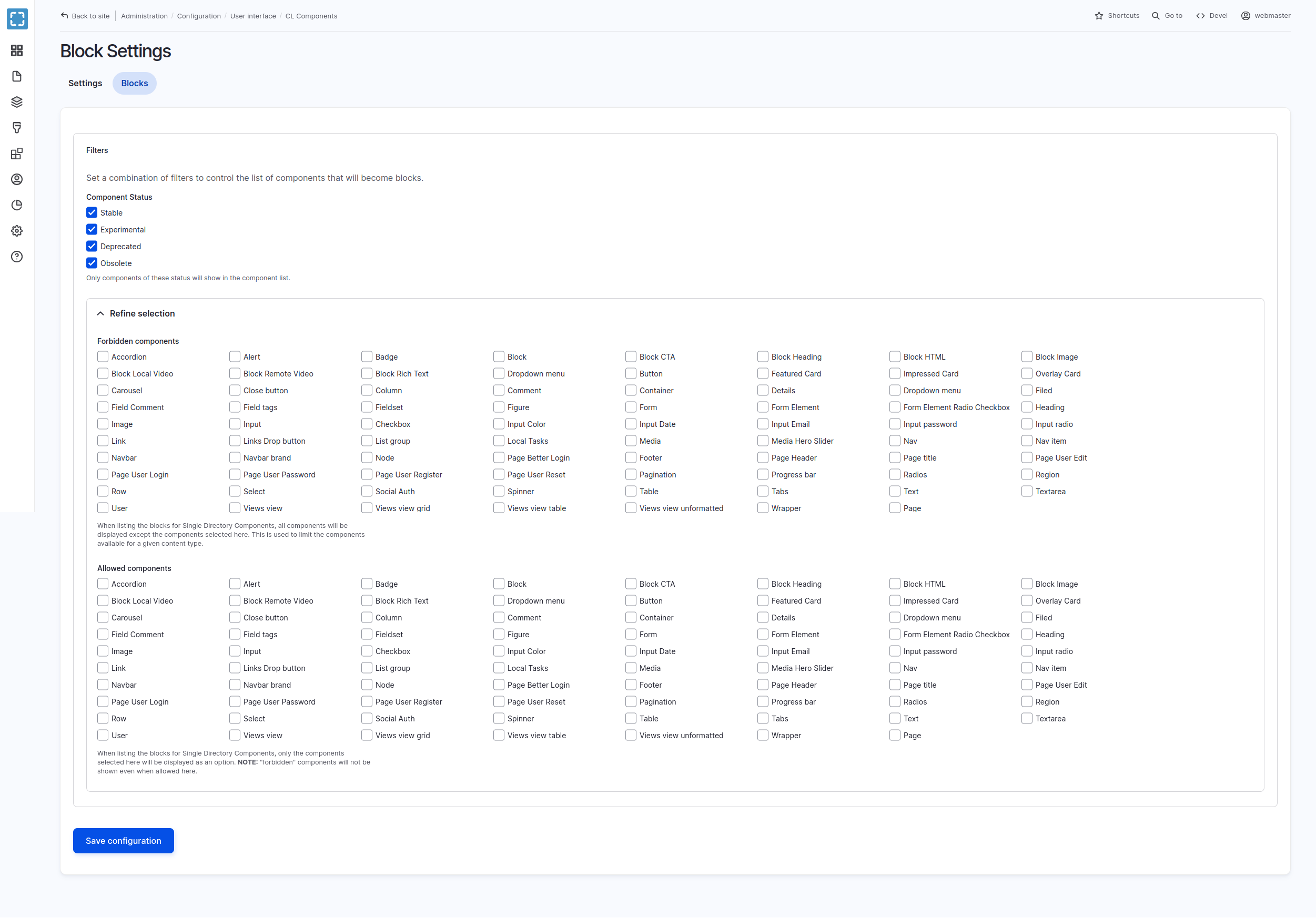Open the Appearance paintbrush icon in sidebar
The image size is (1316, 918).
[x=17, y=128]
